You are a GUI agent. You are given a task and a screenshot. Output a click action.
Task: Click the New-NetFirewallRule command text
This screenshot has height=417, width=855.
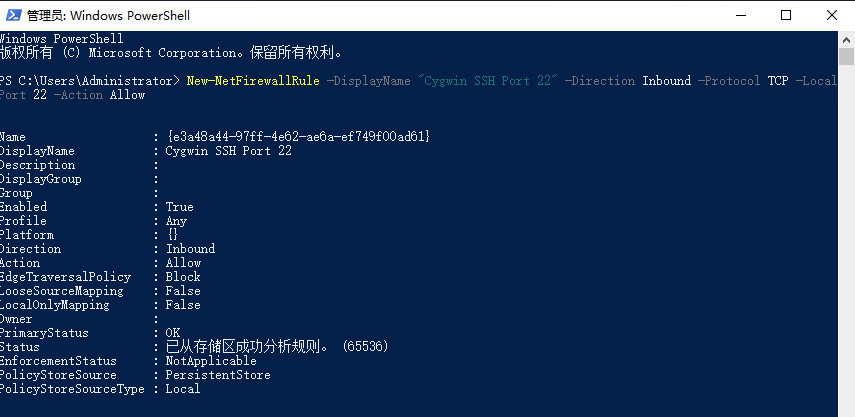pos(253,81)
